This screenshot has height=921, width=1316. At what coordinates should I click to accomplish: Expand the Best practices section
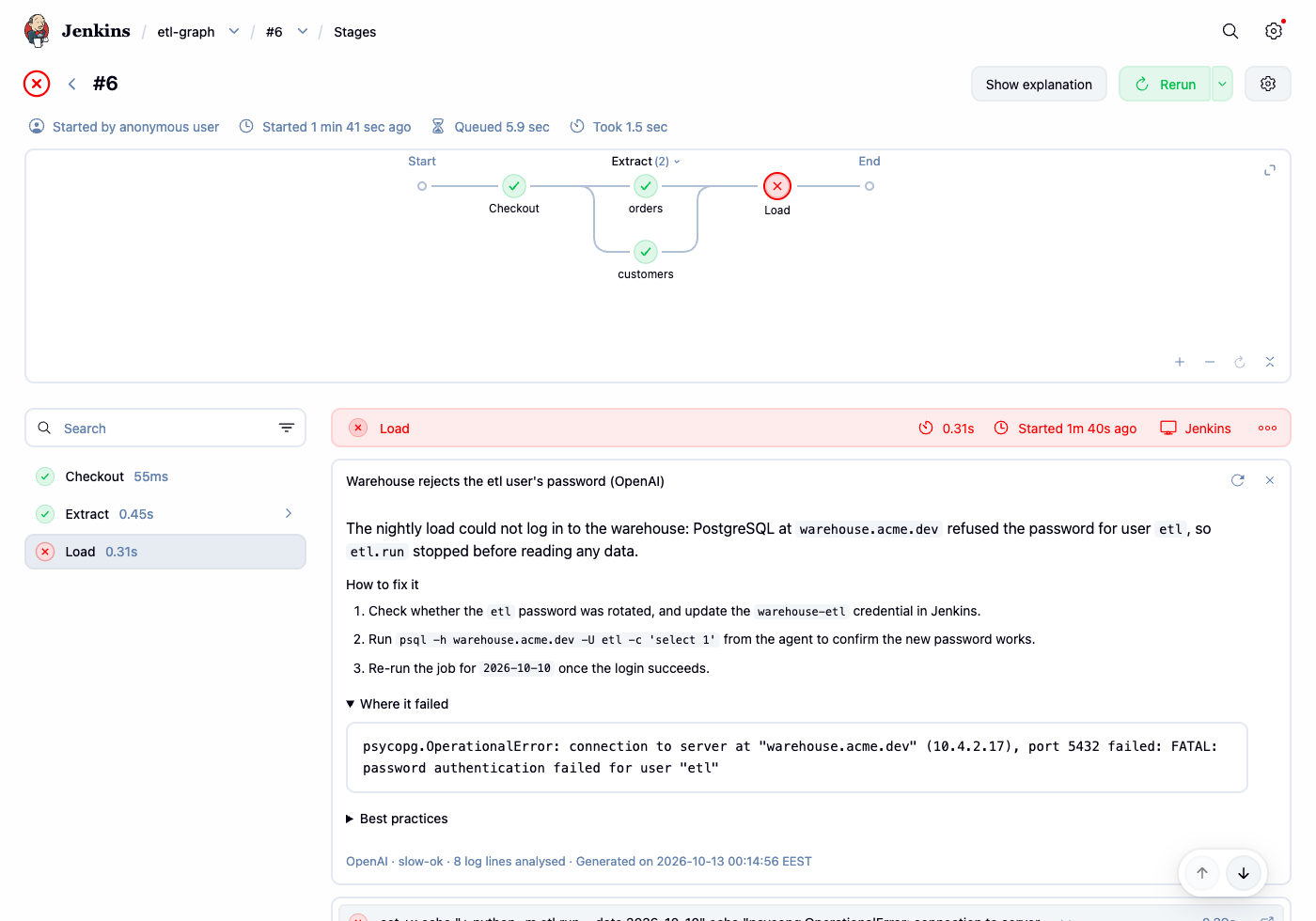click(398, 819)
